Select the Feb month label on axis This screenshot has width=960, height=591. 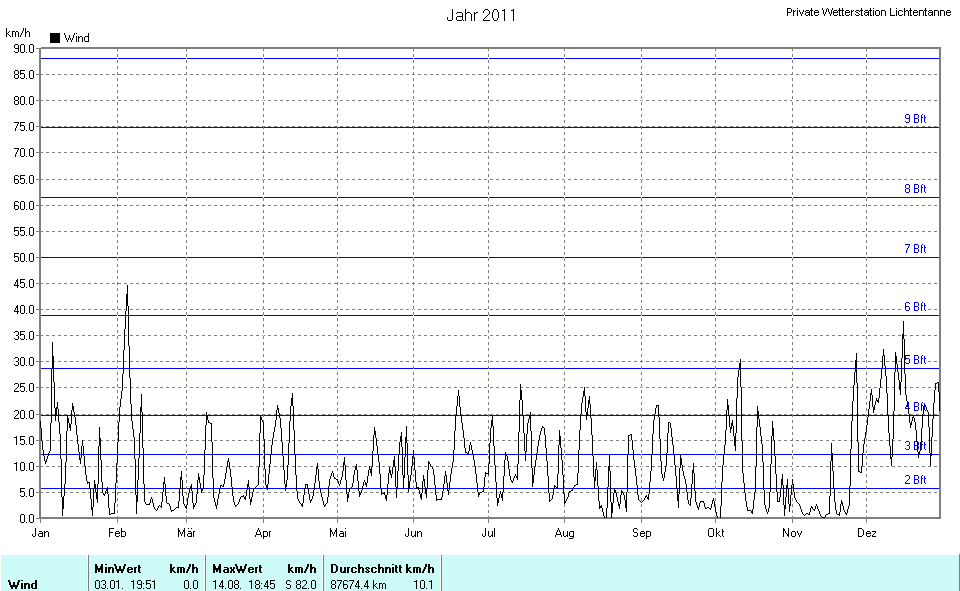(116, 533)
